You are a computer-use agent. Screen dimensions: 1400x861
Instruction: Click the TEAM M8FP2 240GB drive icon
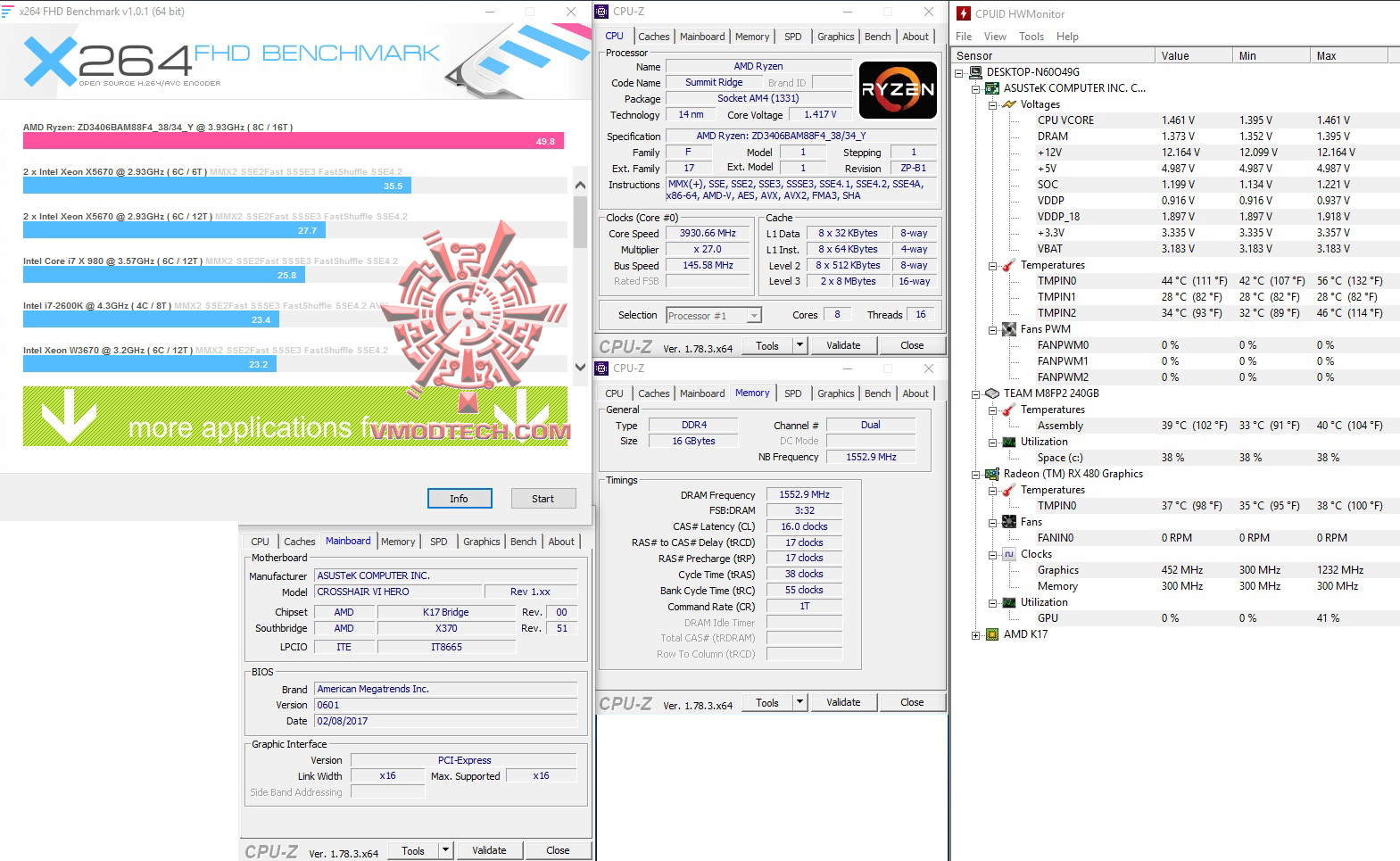[x=992, y=393]
